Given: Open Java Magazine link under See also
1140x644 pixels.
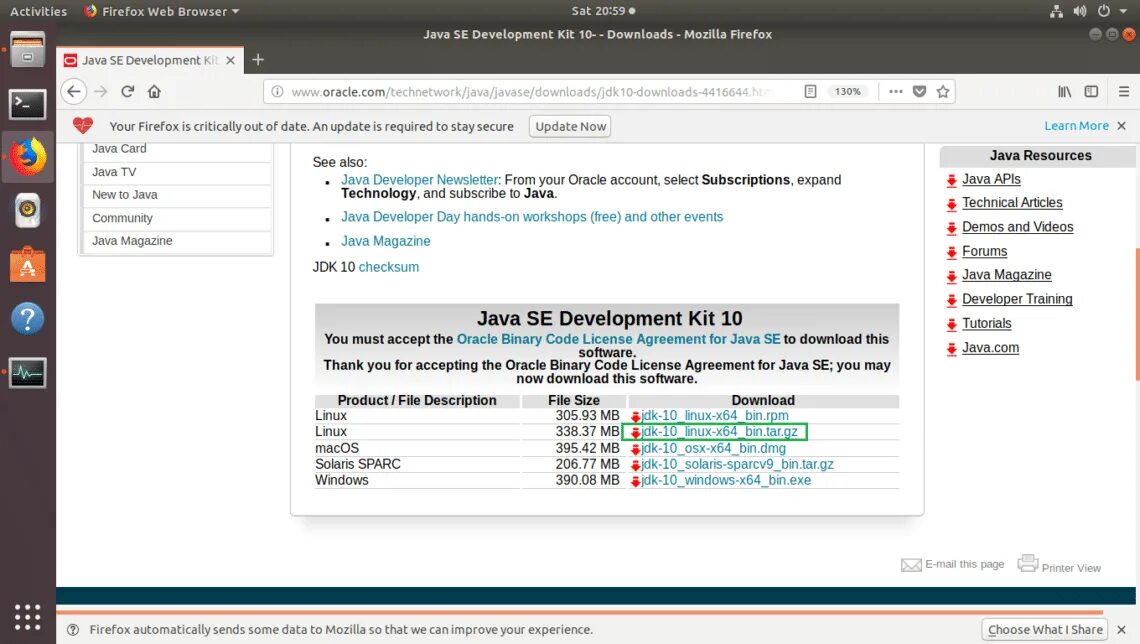Looking at the screenshot, I should point(385,241).
